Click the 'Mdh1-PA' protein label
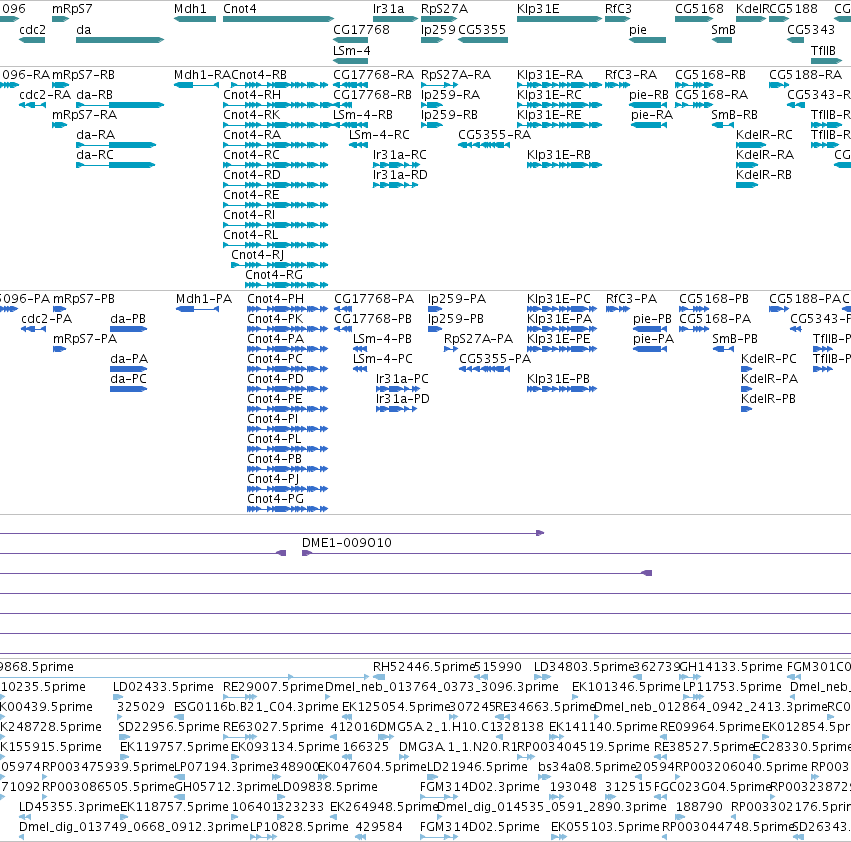851x842 pixels. (204, 299)
